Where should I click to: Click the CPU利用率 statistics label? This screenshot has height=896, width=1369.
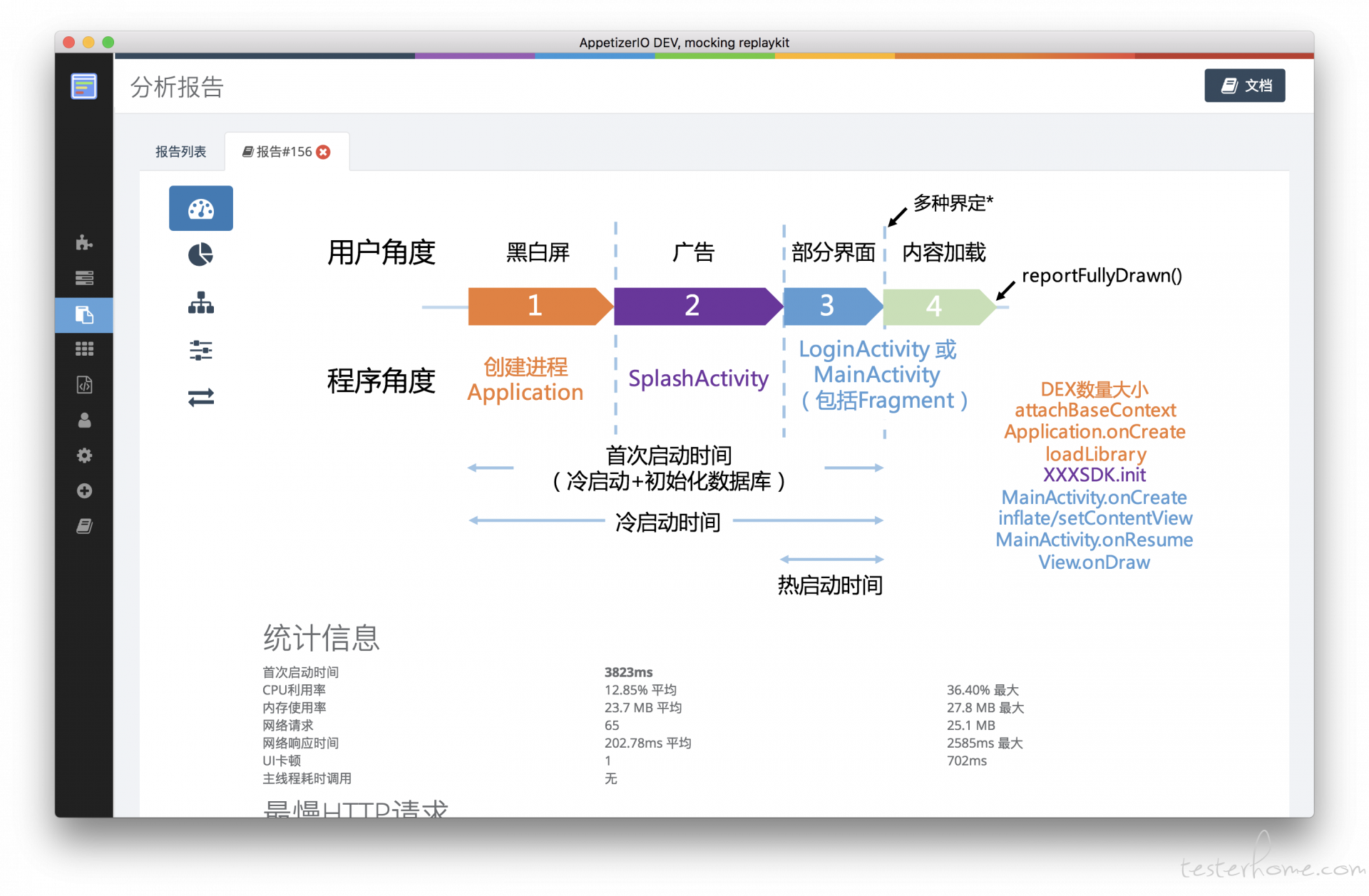coord(294,690)
